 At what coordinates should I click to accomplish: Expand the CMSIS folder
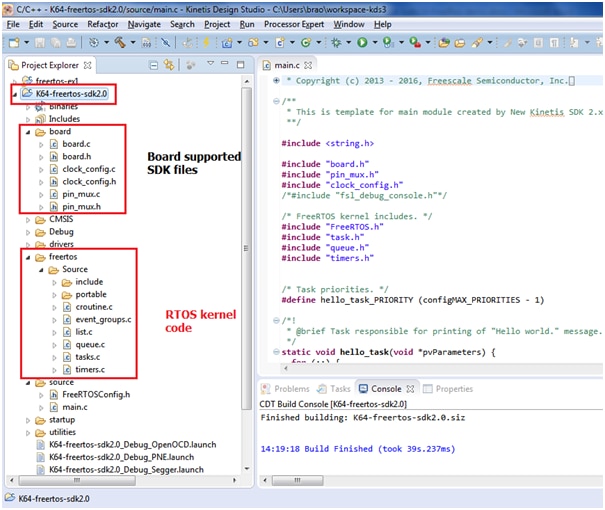pyautogui.click(x=26, y=218)
